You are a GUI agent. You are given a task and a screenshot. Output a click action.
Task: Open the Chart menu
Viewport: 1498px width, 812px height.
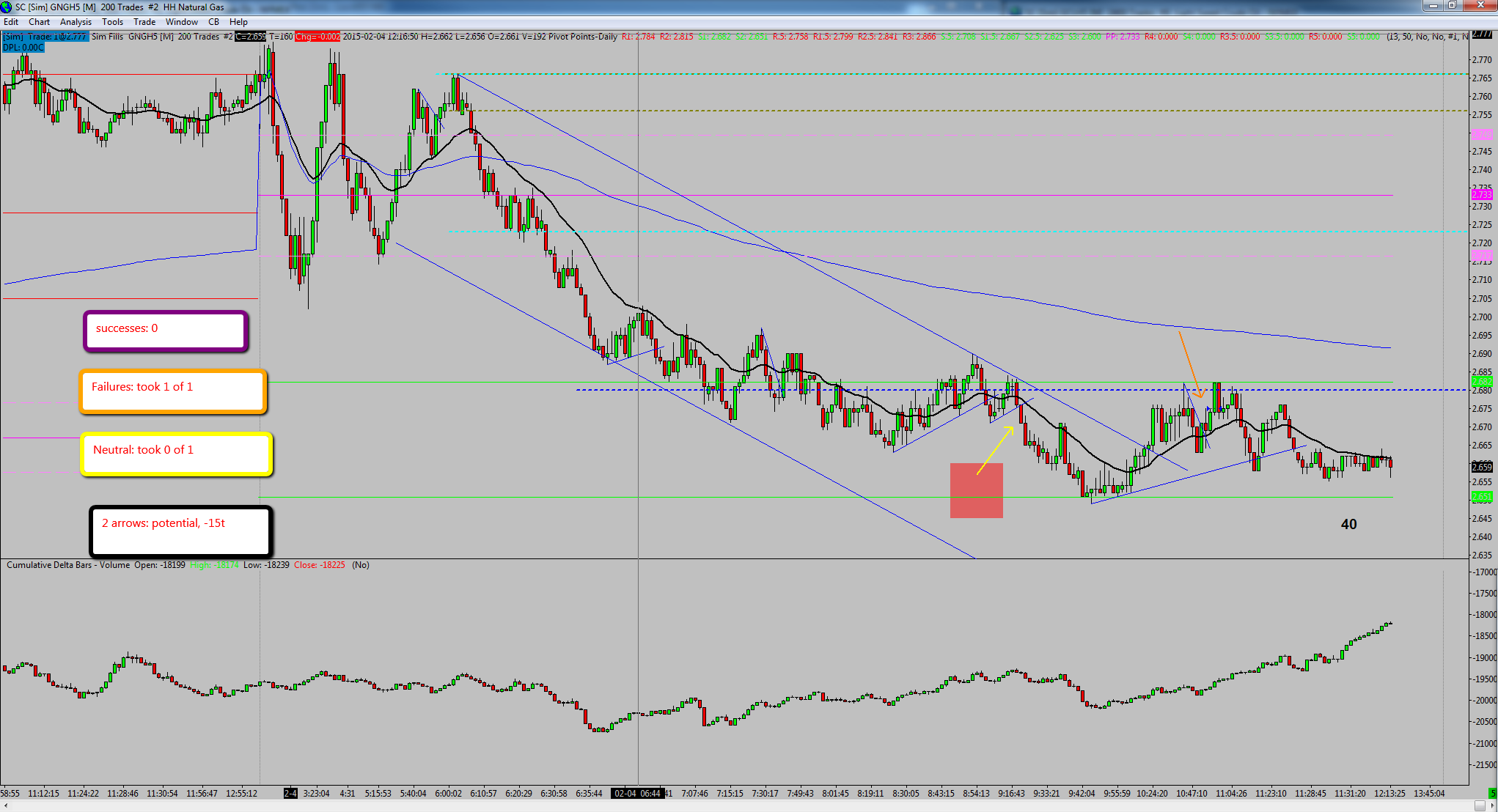(x=40, y=22)
